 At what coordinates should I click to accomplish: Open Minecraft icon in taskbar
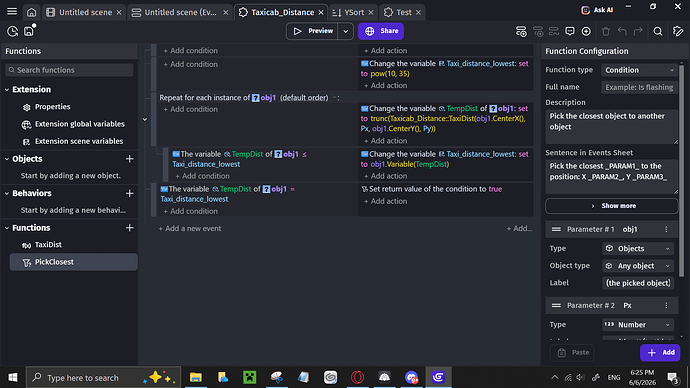250,377
